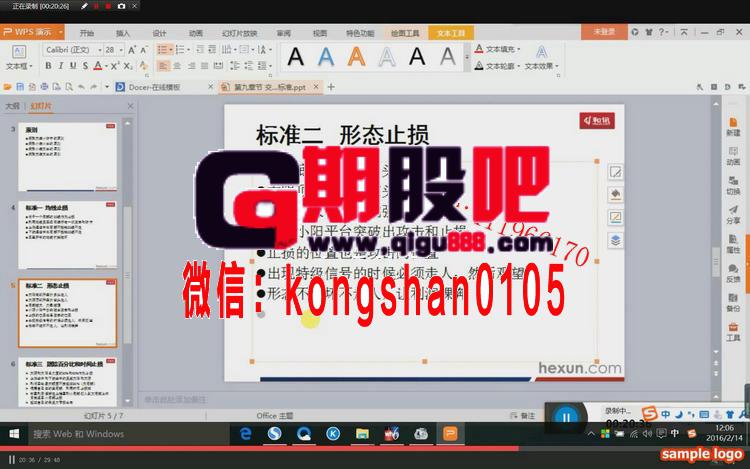Click the decrease indent icon
Image resolution: width=750 pixels, height=469 pixels.
click(200, 50)
